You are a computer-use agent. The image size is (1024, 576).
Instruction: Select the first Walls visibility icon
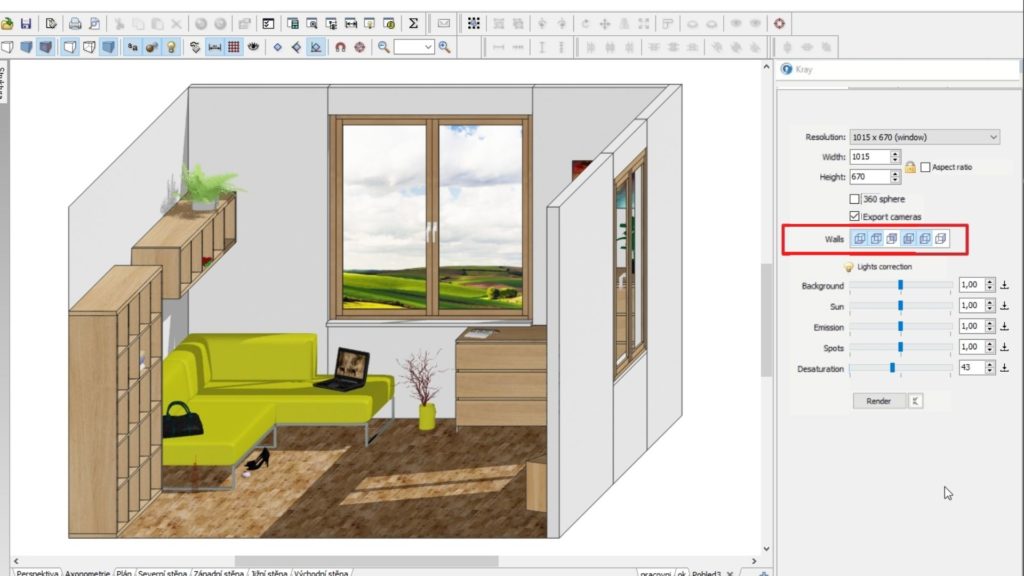[x=857, y=239]
